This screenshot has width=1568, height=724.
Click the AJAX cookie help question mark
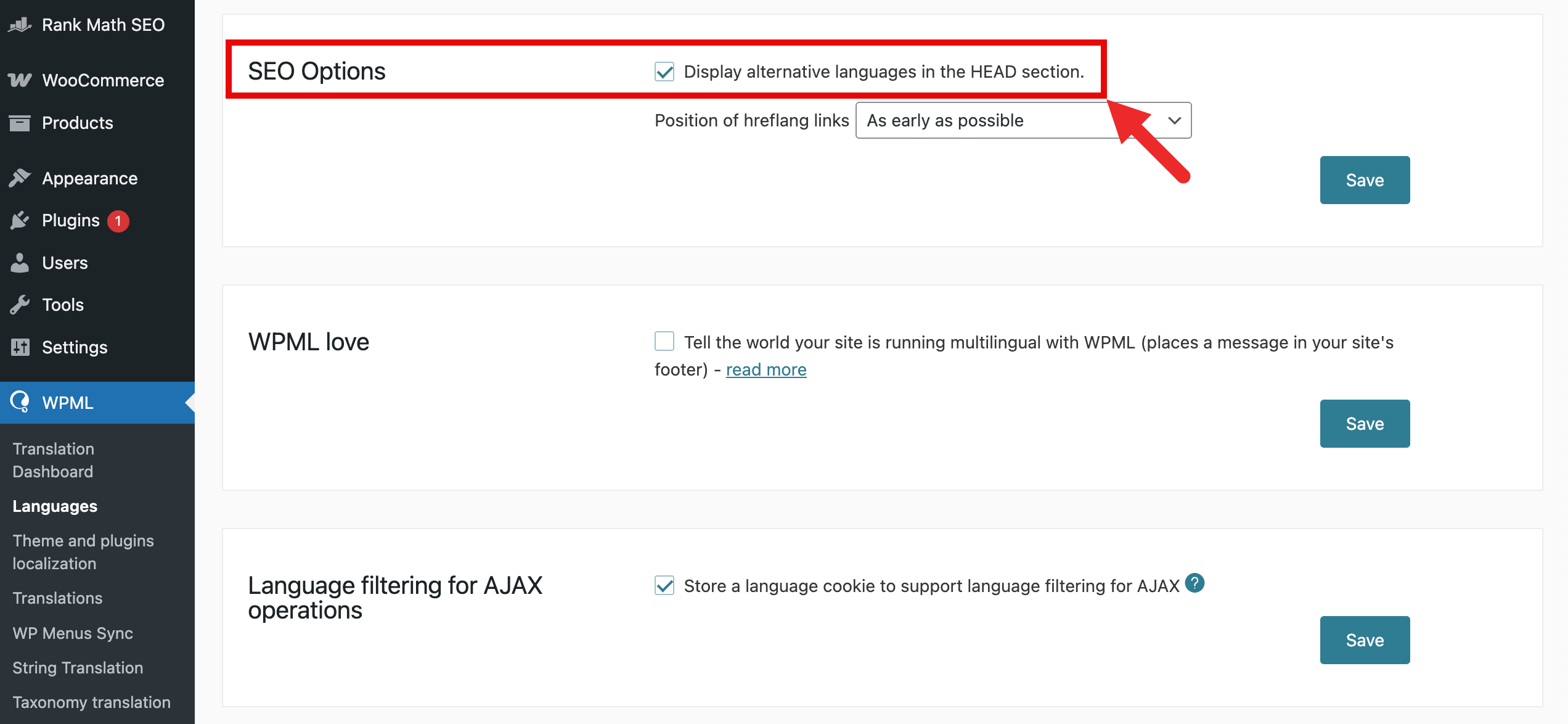pos(1194,583)
